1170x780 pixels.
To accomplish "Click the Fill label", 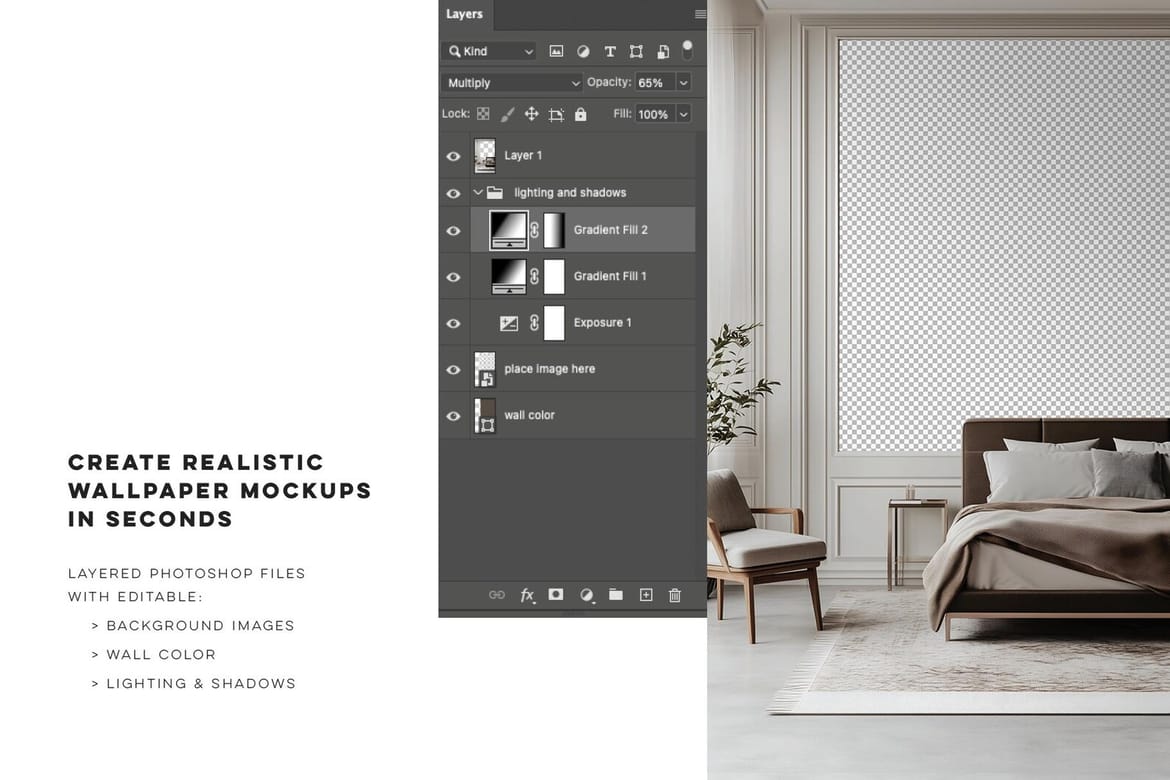I will pos(622,113).
